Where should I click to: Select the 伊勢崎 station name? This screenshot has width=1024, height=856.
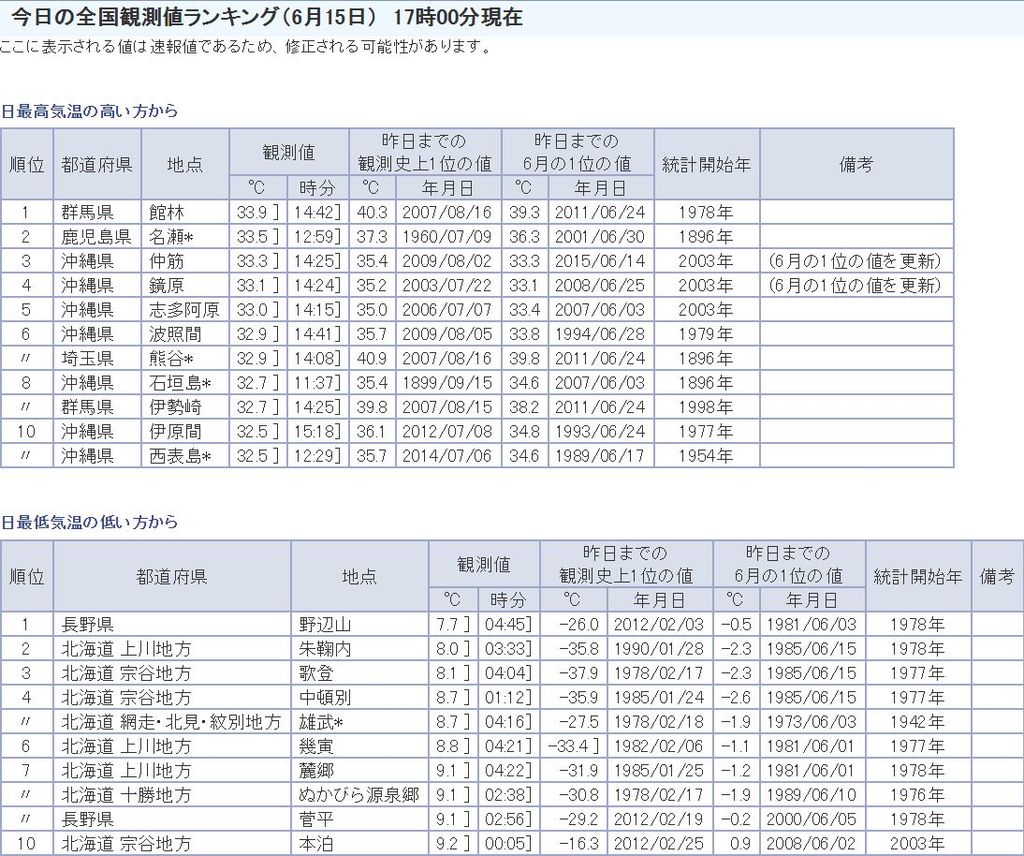tap(175, 407)
